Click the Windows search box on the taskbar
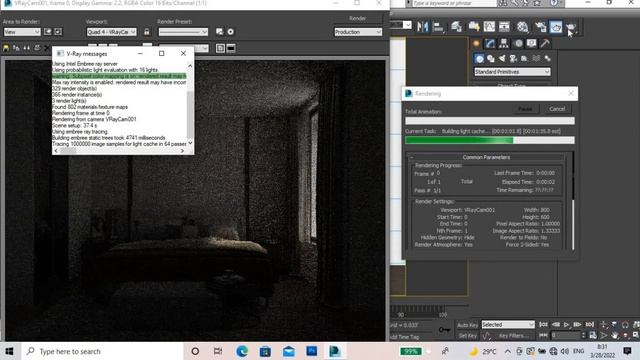This screenshot has height=360, width=640. 102,351
